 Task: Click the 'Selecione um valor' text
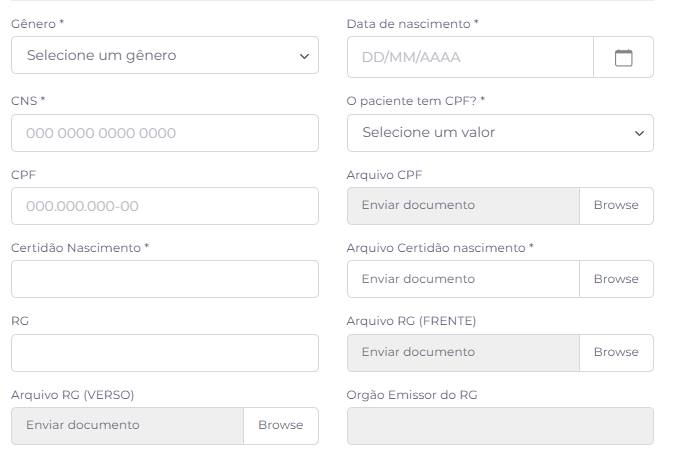428,133
